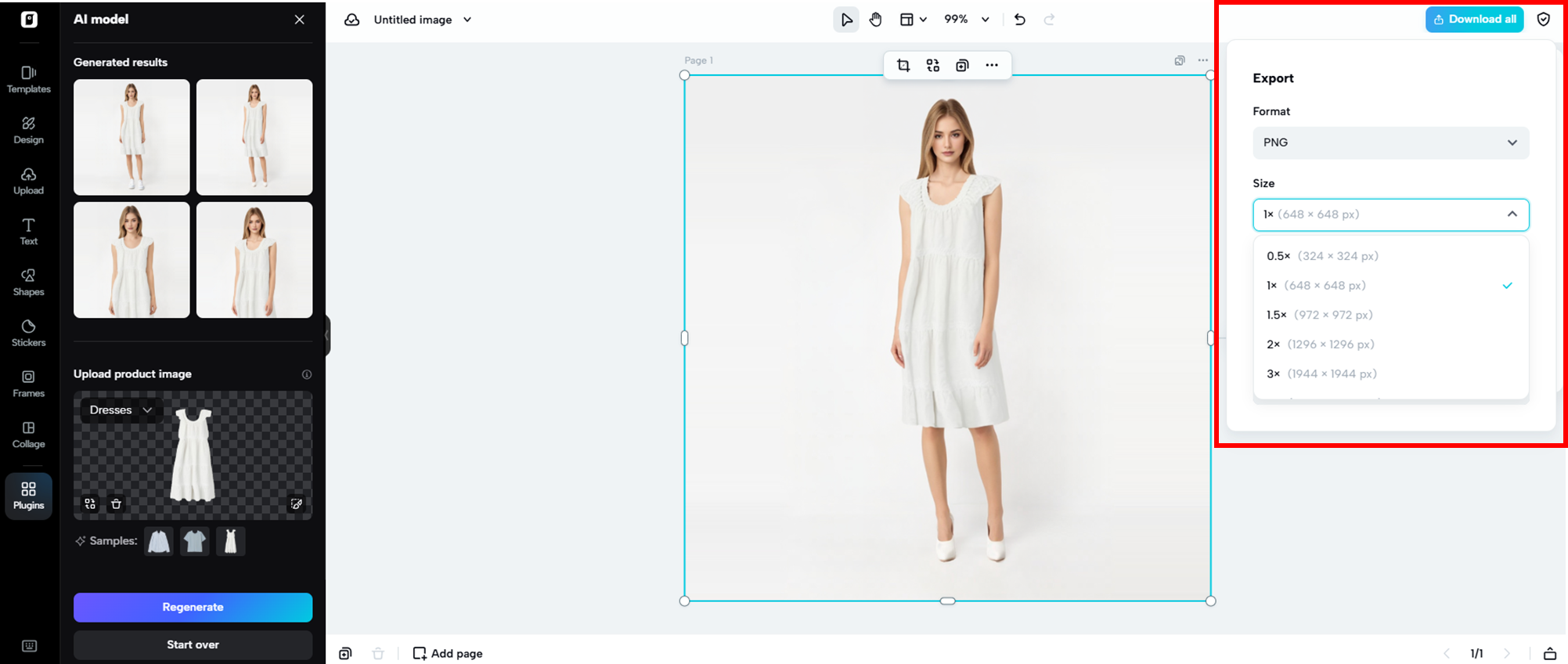Choose the shirt sample garment
This screenshot has width=1568, height=664.
pos(159,541)
